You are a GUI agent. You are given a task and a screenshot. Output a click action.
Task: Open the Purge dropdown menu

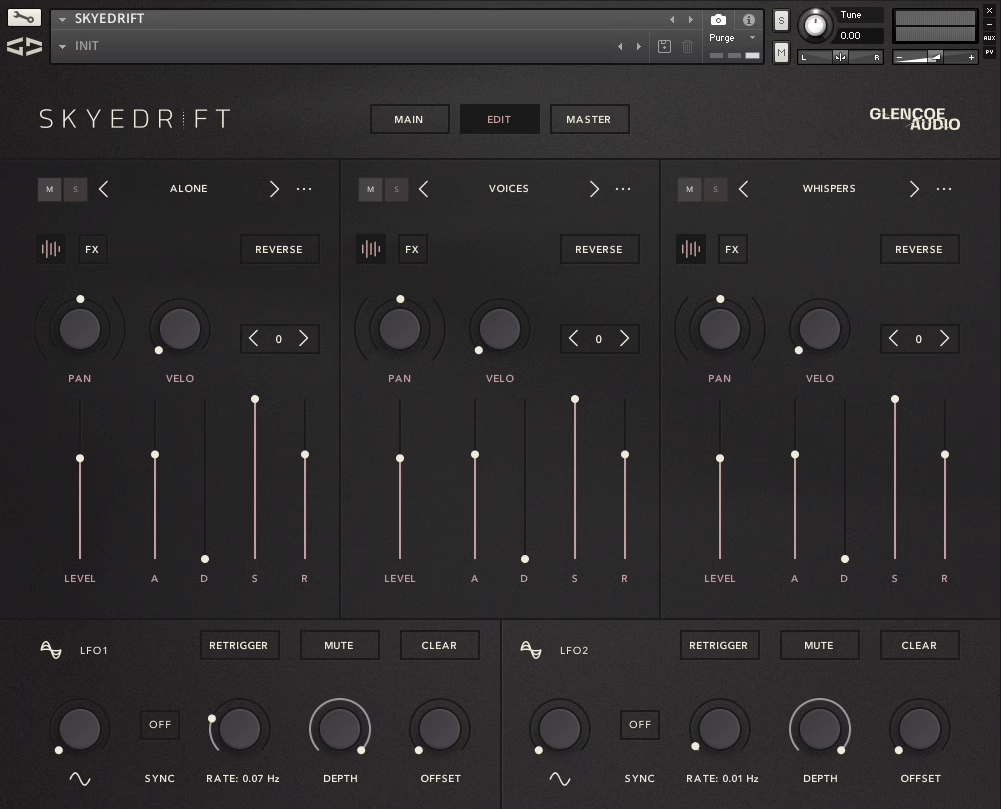[732, 38]
